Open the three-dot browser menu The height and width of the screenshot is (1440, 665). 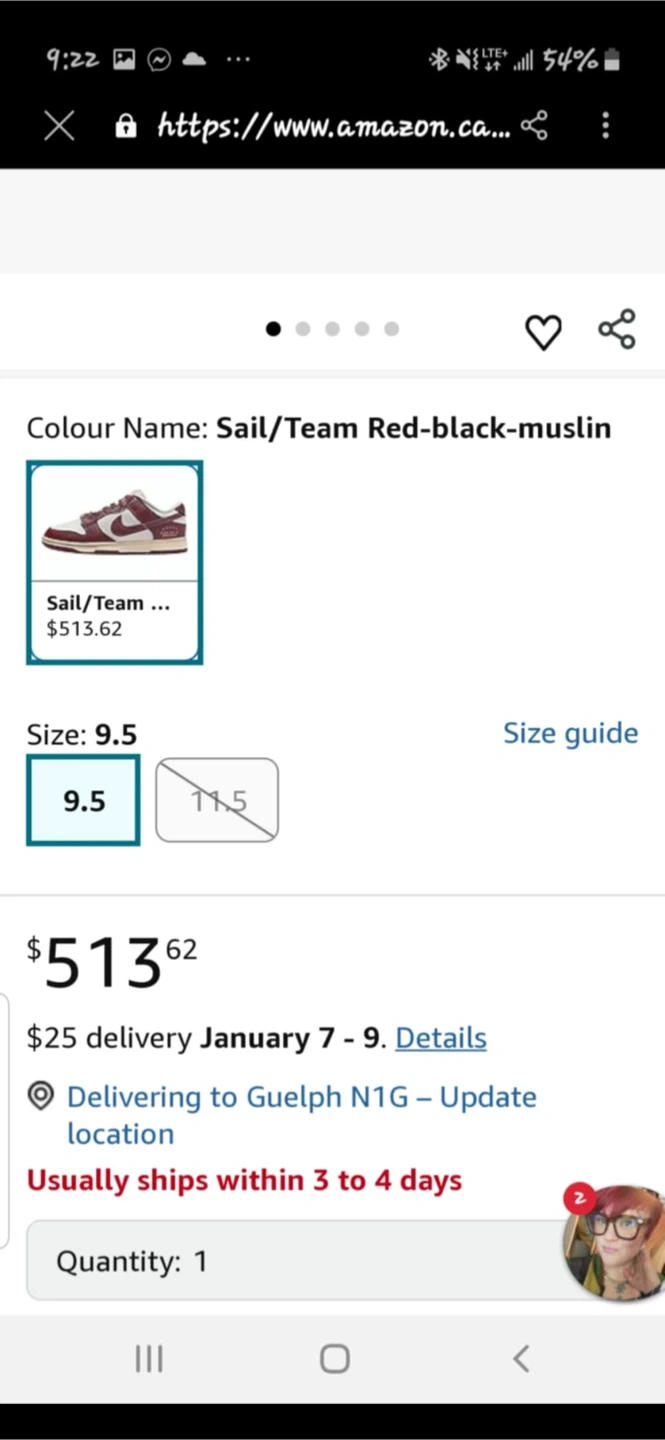point(605,126)
